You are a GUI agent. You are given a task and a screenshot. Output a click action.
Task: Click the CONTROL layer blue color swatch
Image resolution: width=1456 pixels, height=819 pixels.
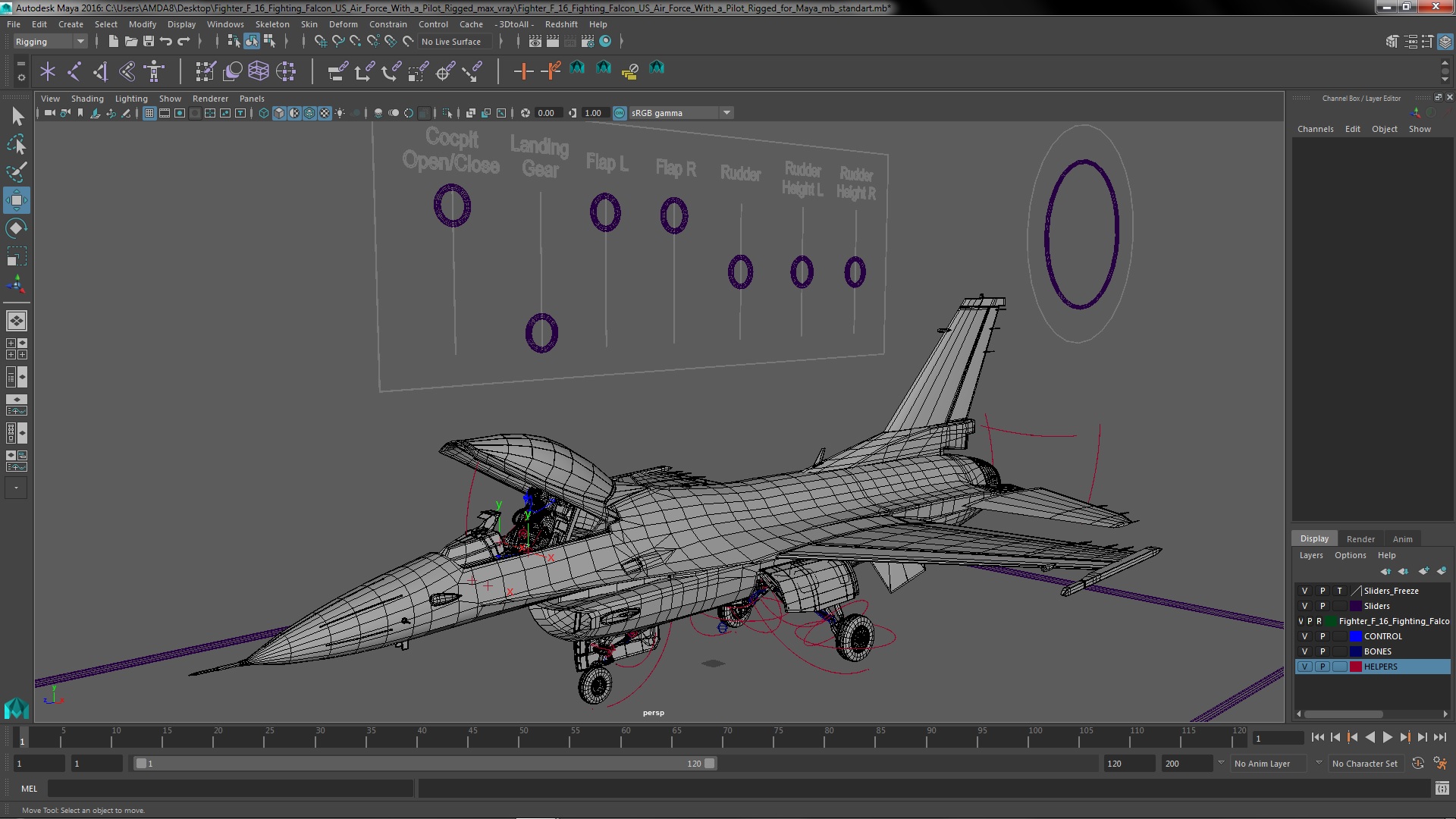pos(1356,636)
